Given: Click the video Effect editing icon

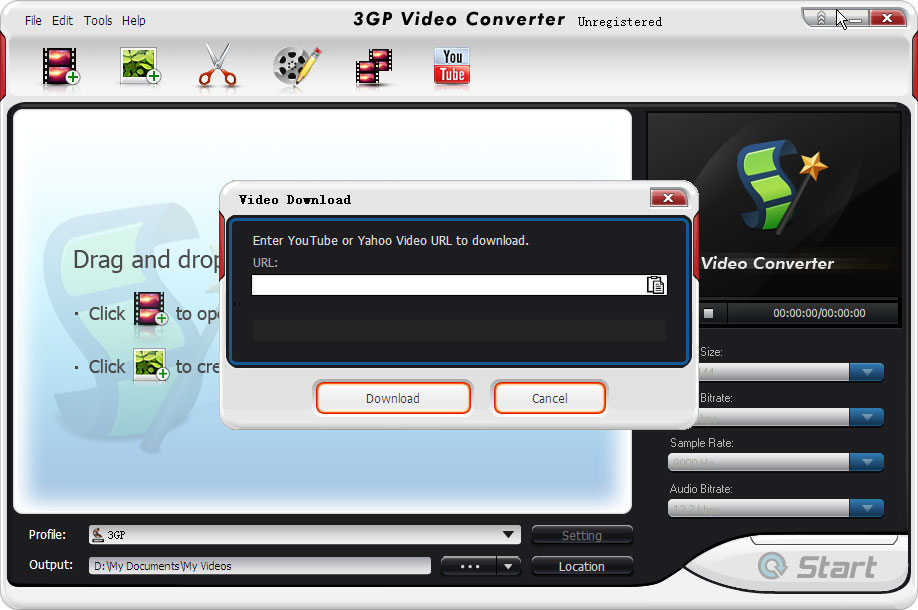Looking at the screenshot, I should coord(295,65).
